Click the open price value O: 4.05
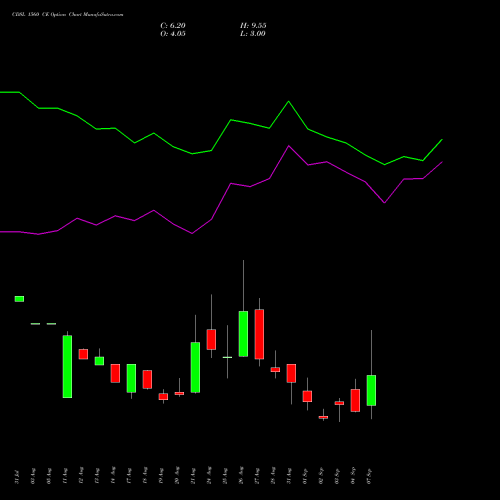This screenshot has width=500, height=500. 173,34
